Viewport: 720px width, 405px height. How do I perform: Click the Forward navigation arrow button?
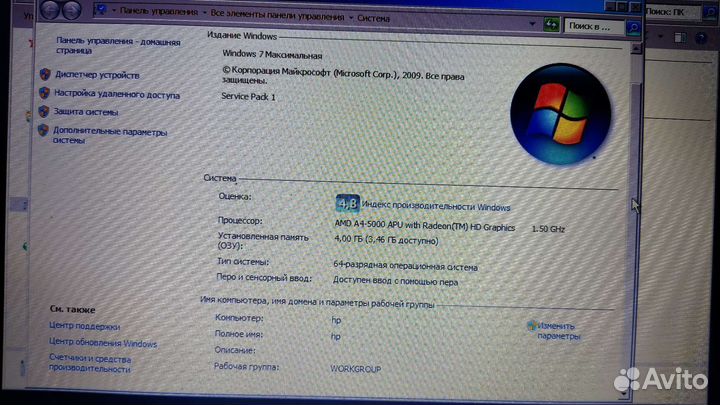tap(72, 10)
